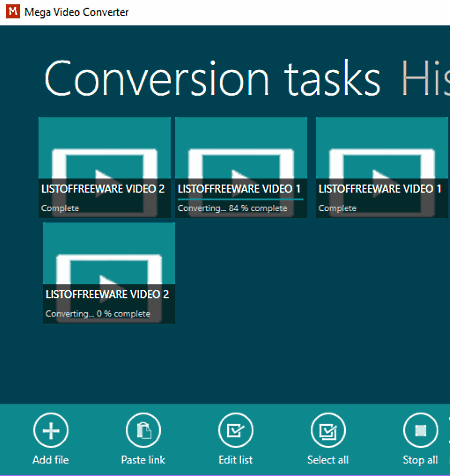The width and height of the screenshot is (450, 476).
Task: Open the Conversion tasks tab heading
Action: 212,79
